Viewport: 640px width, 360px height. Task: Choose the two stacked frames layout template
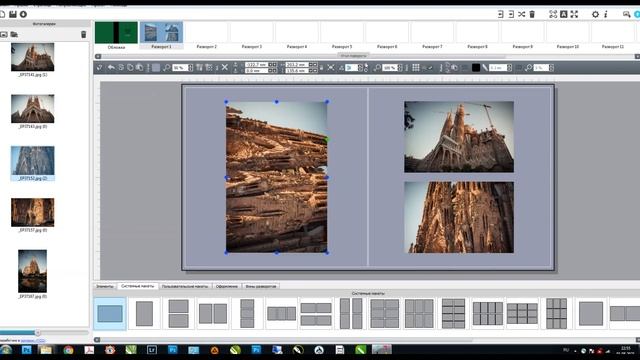(x=178, y=313)
